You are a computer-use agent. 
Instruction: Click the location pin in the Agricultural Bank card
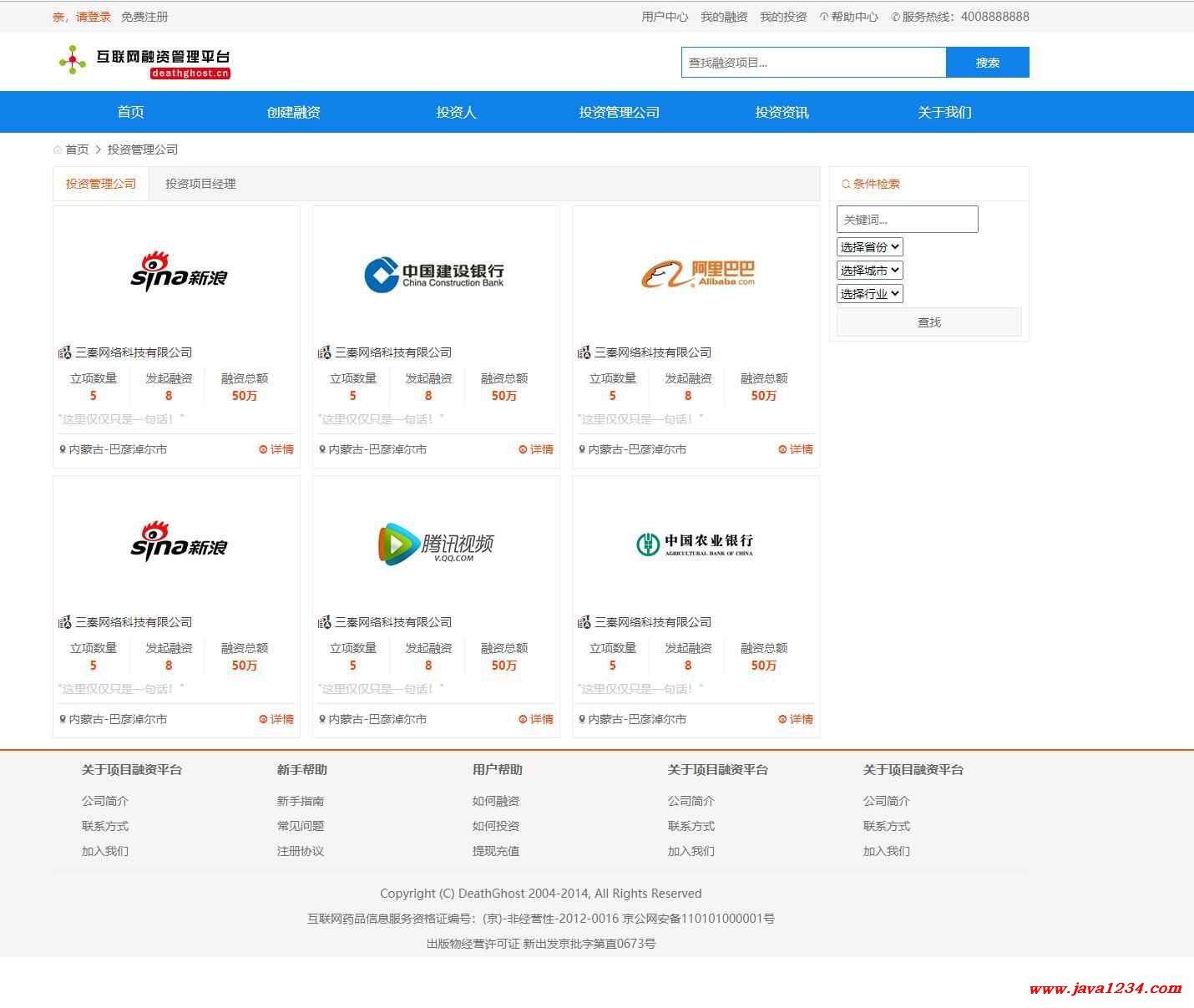point(582,719)
